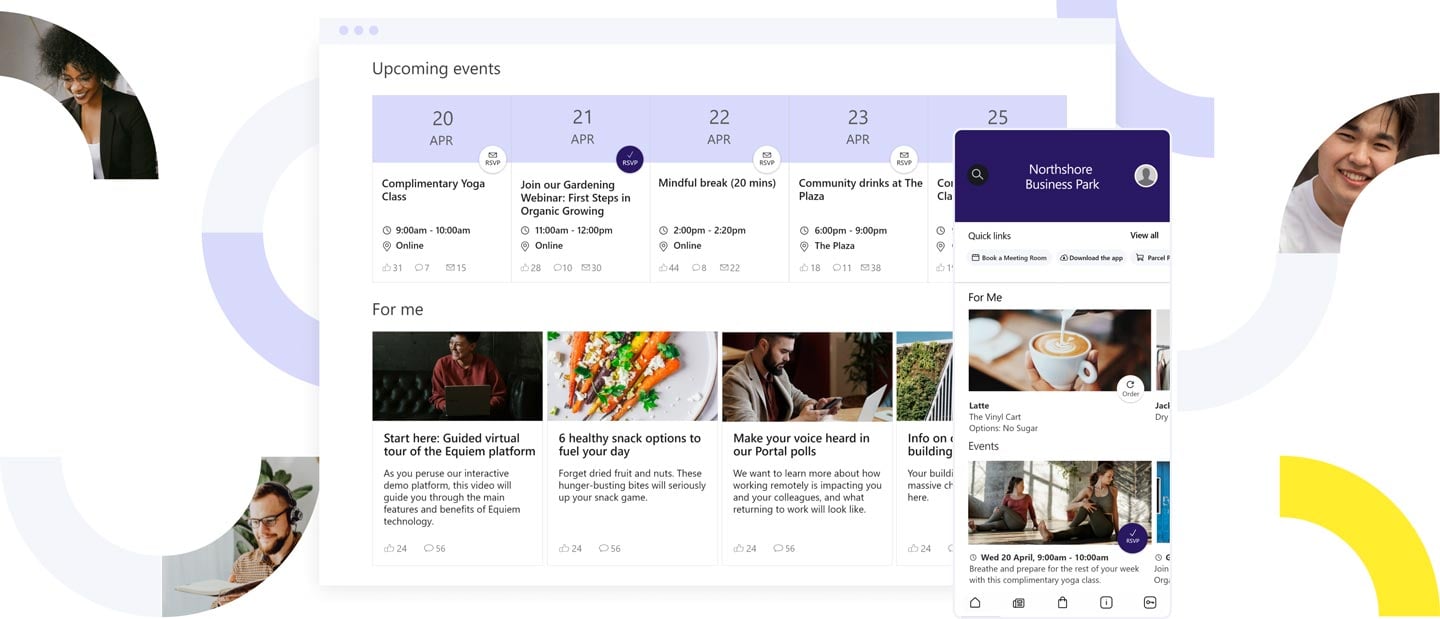The image size is (1440, 619).
Task: Open the shopping bag tab in bottom navigation
Action: tap(1062, 602)
